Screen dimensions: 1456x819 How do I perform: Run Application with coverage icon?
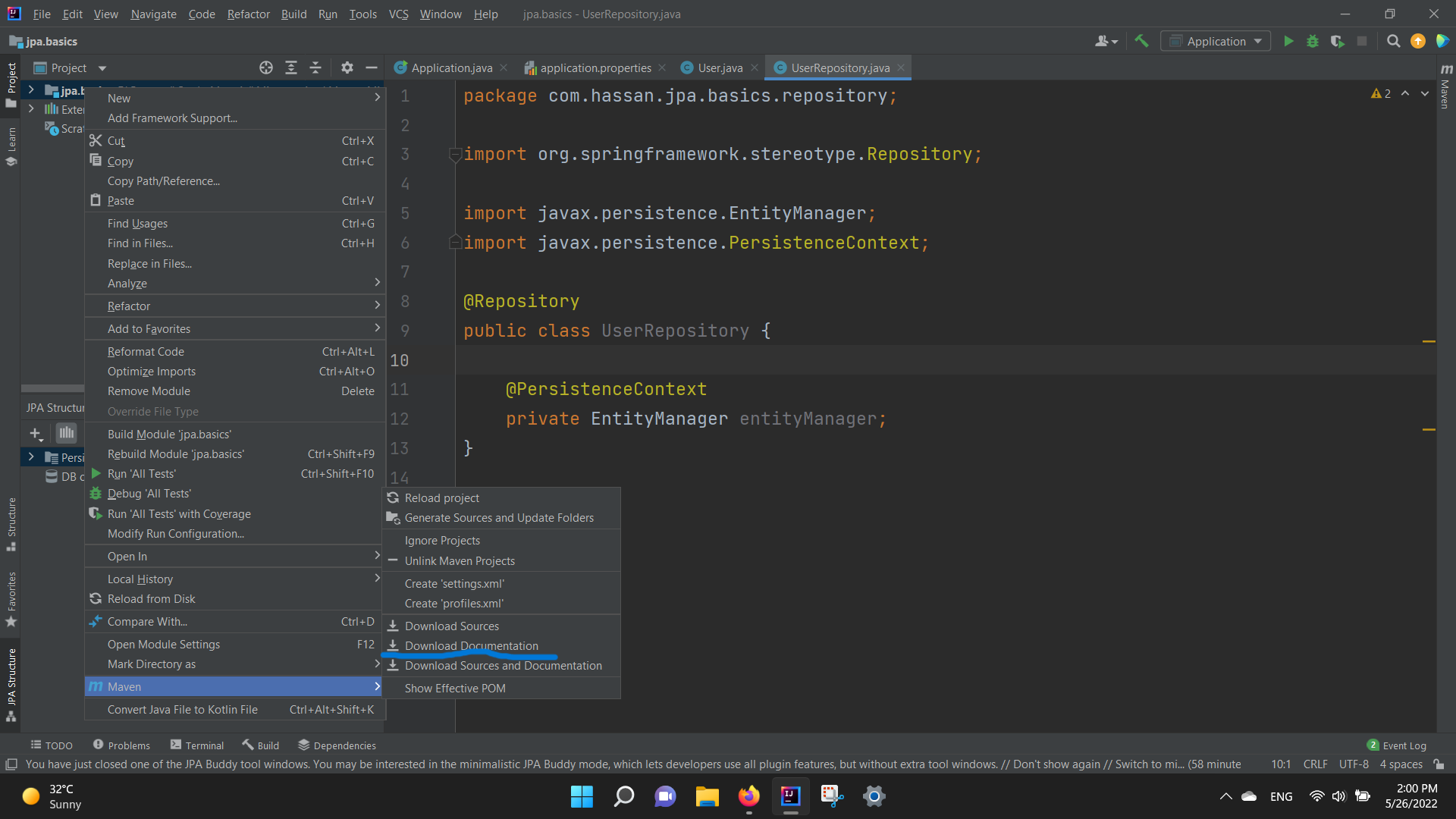pos(1337,42)
